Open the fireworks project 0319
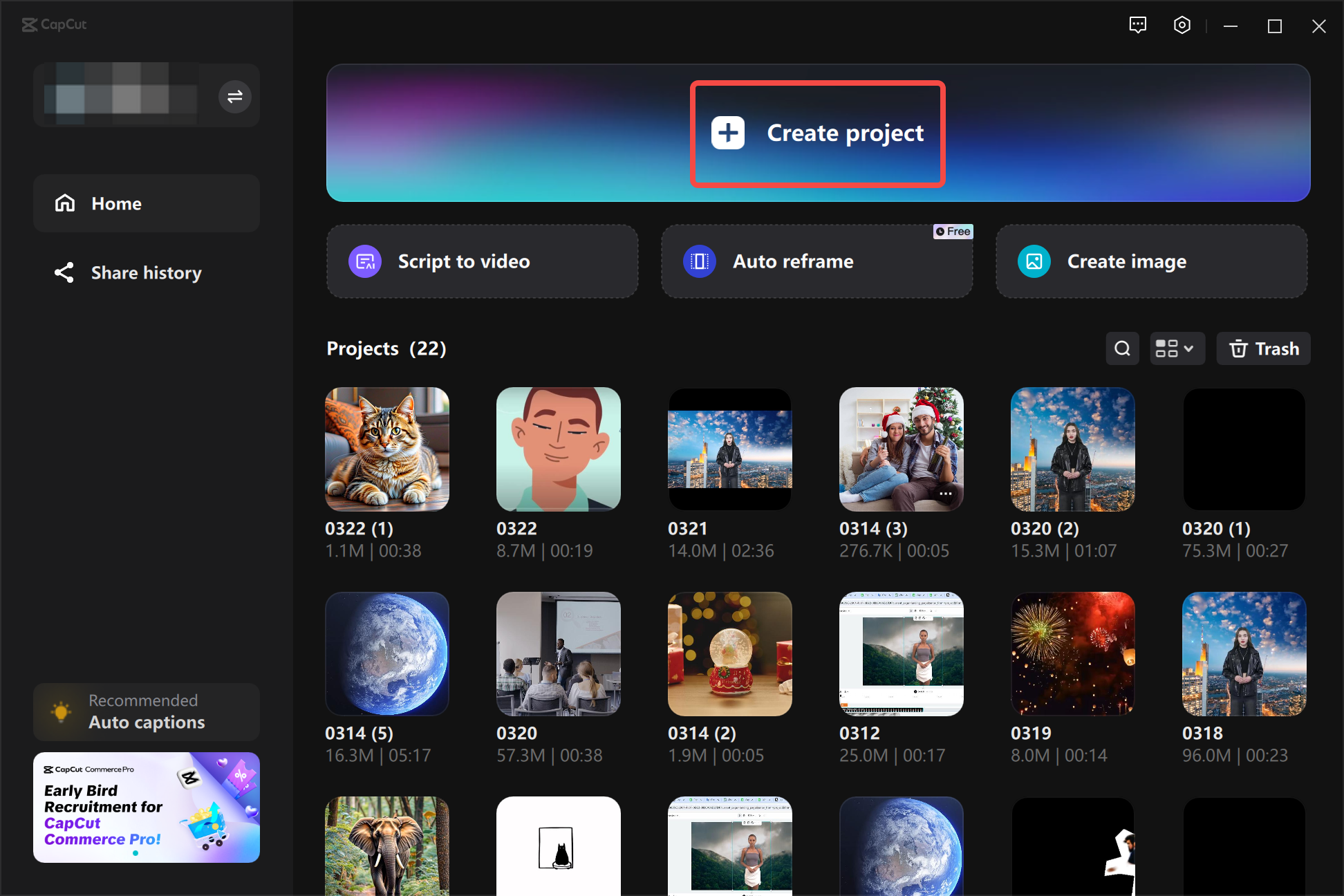This screenshot has height=896, width=1344. point(1072,653)
